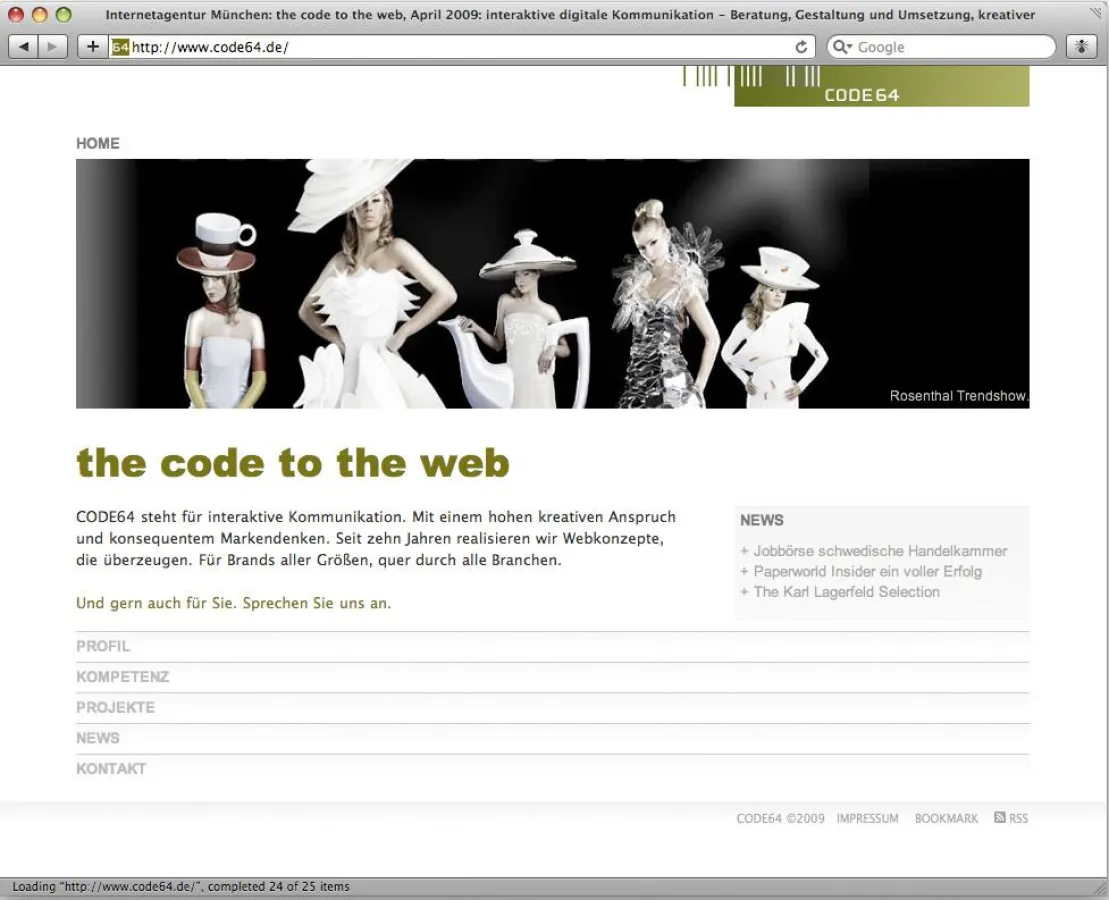The width and height of the screenshot is (1109, 900).
Task: Read The Karl Lagerfeld Selection news
Action: [848, 592]
